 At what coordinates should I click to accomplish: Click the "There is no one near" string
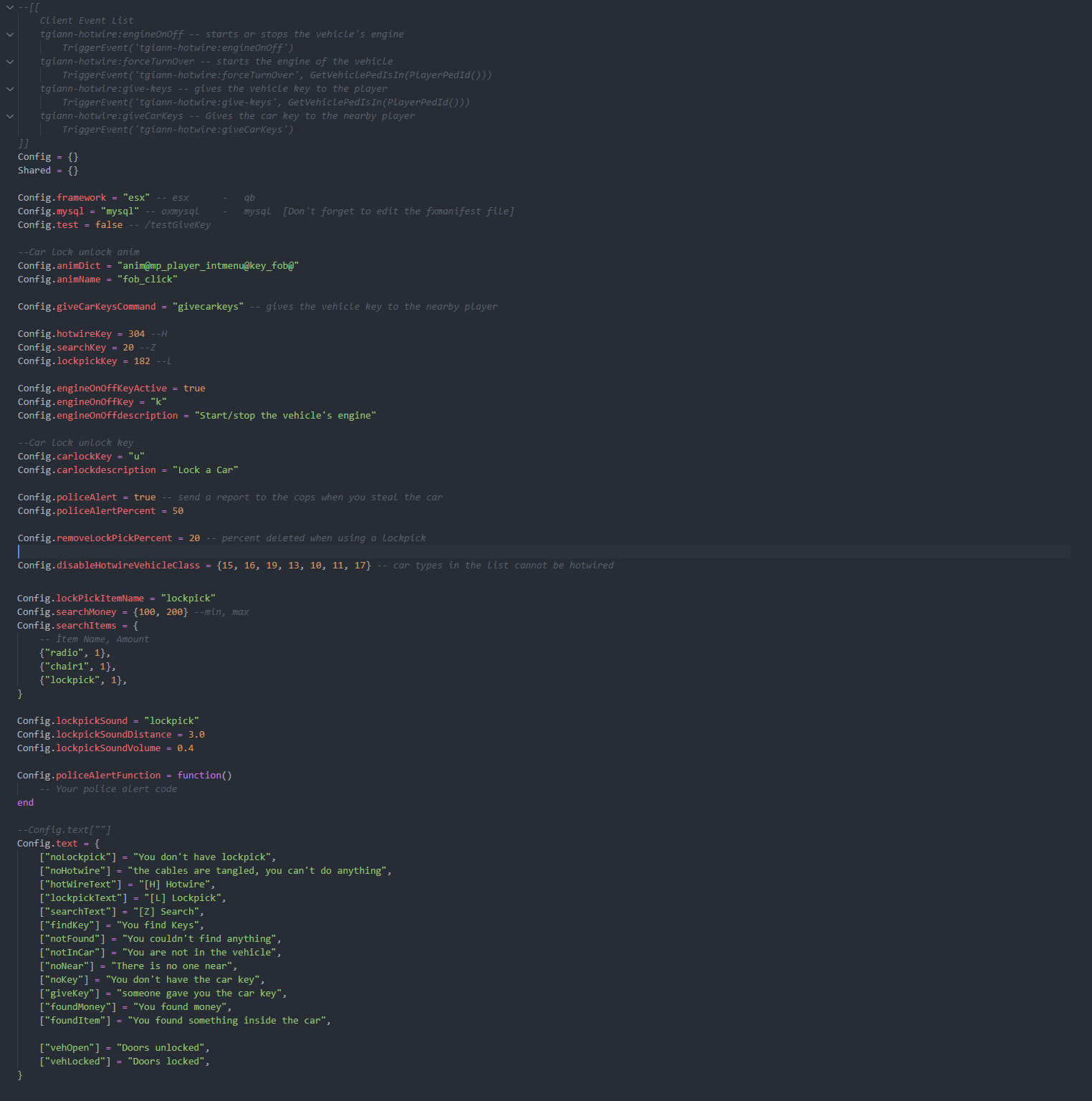coord(172,966)
